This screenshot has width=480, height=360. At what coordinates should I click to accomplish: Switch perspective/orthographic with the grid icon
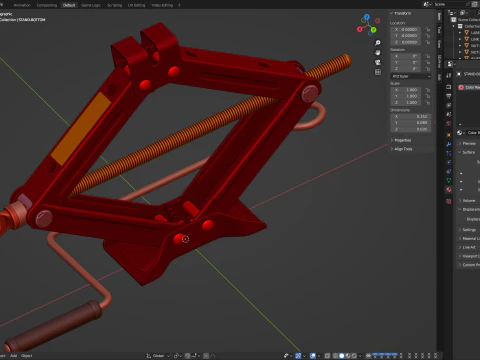[x=378, y=72]
